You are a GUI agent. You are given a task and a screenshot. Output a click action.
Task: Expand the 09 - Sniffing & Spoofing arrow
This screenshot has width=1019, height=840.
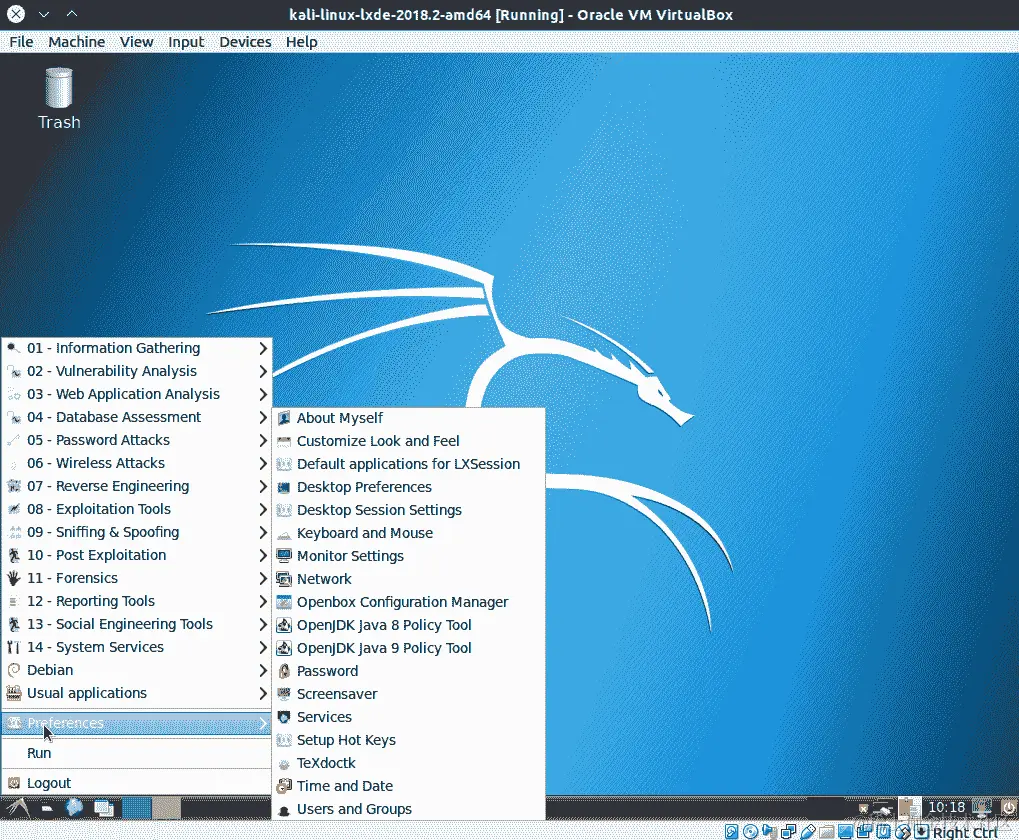click(263, 533)
